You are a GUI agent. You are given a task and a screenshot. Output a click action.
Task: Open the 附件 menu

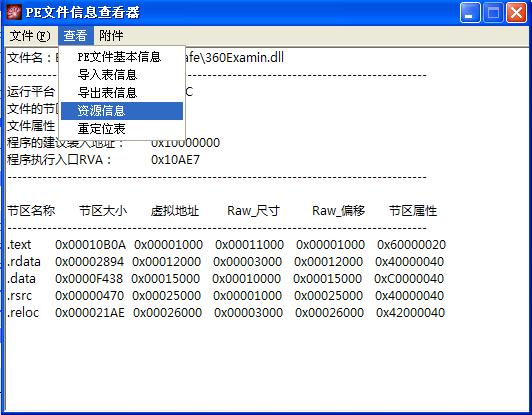click(111, 36)
